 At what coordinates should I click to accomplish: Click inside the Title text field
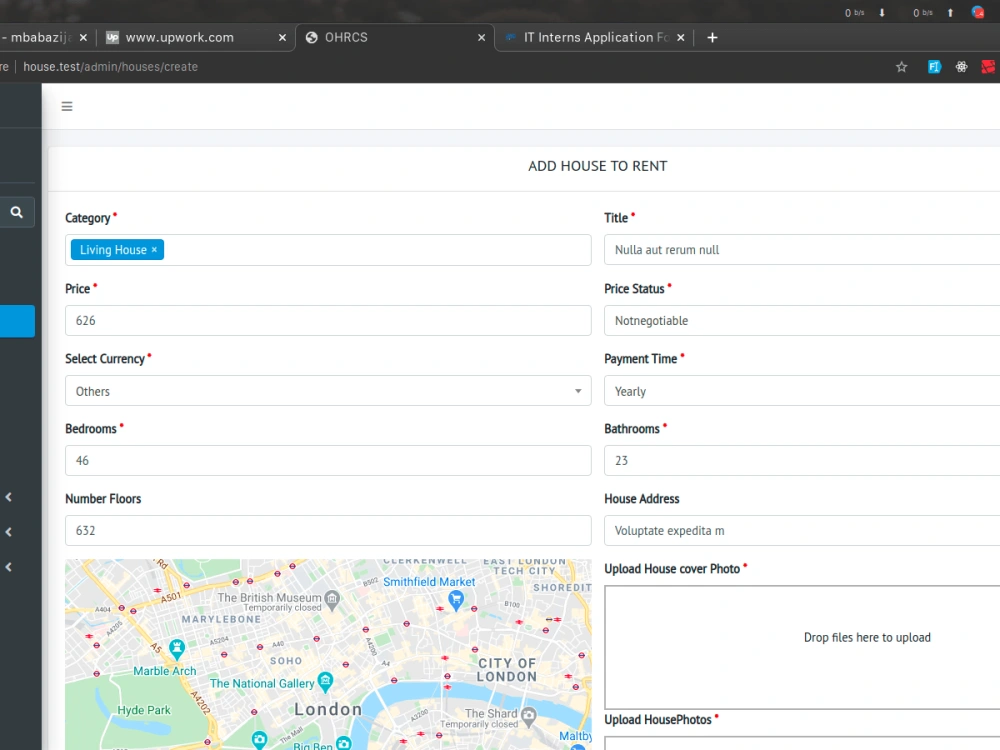800,250
